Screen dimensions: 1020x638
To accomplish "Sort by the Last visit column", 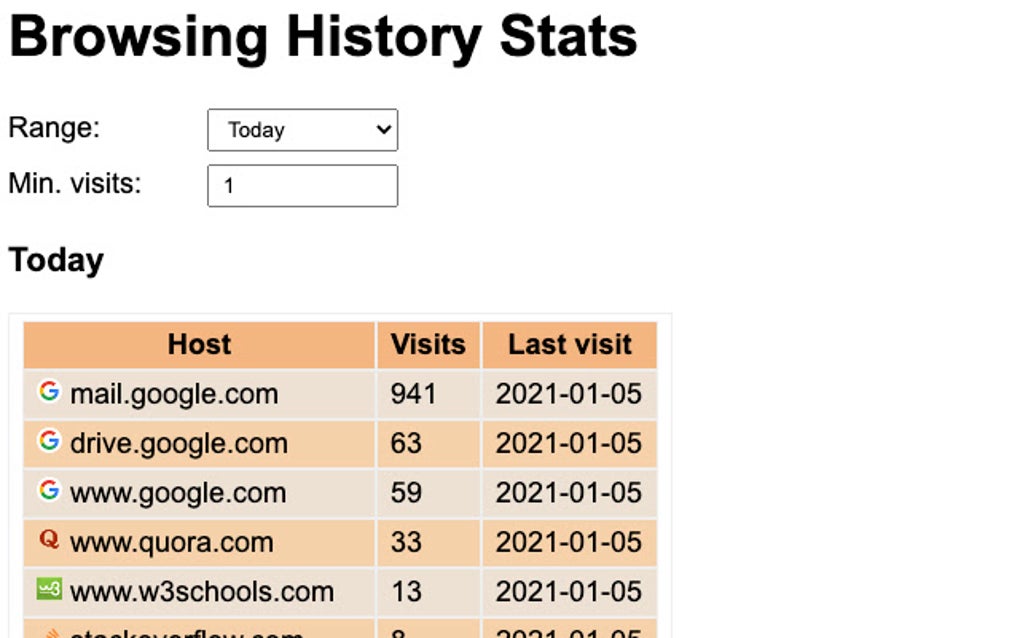I will tap(569, 344).
